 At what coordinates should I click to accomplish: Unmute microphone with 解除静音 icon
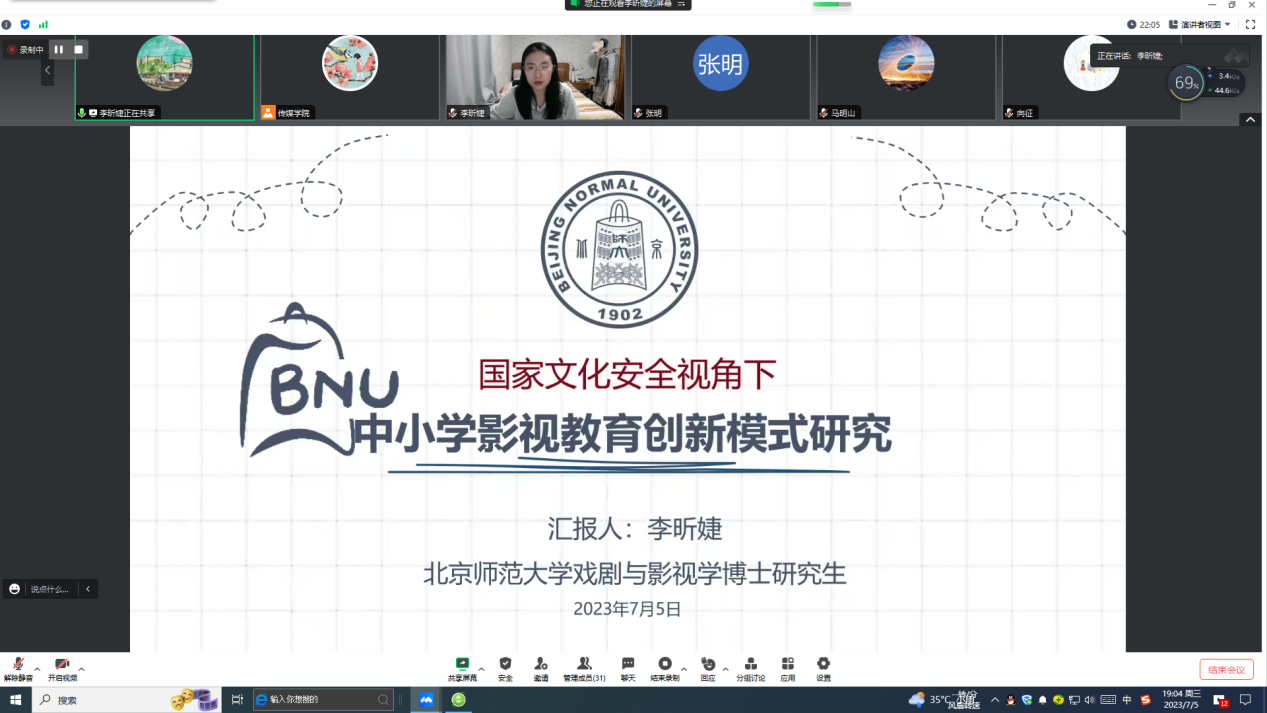18,668
